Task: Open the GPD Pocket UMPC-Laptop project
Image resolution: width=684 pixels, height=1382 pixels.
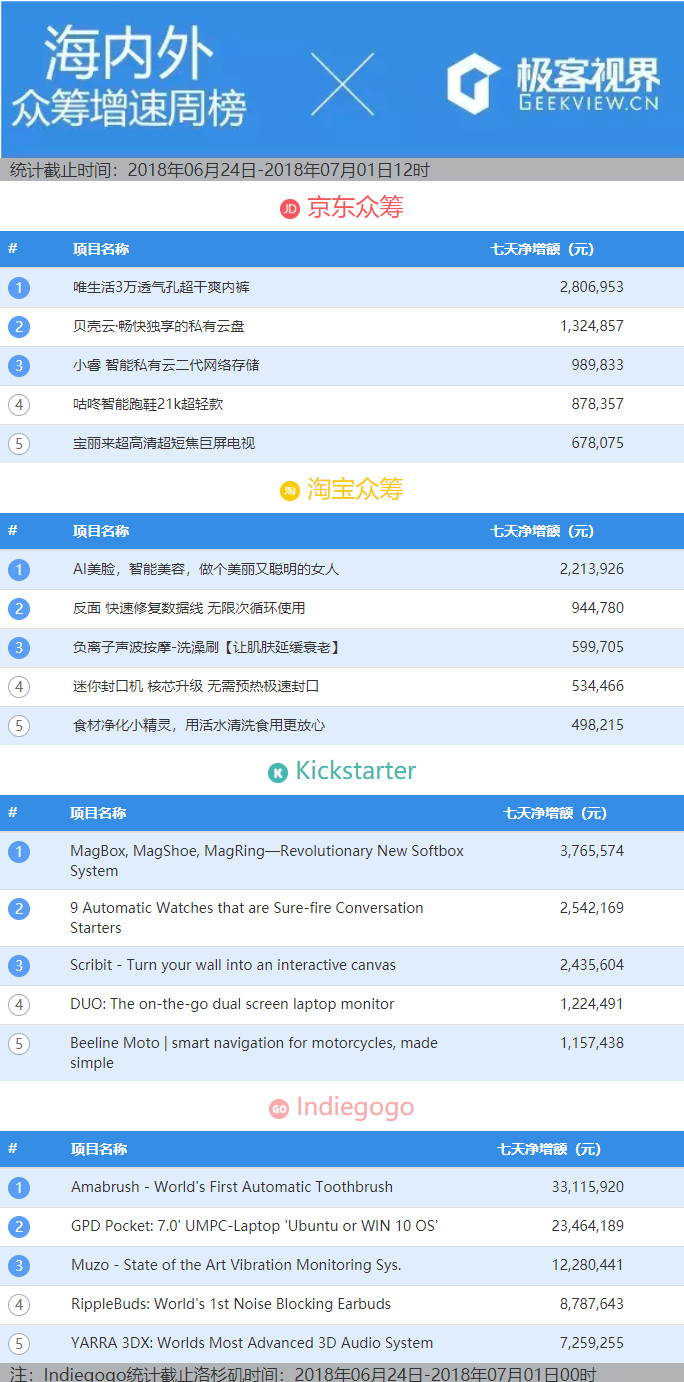Action: click(254, 1225)
